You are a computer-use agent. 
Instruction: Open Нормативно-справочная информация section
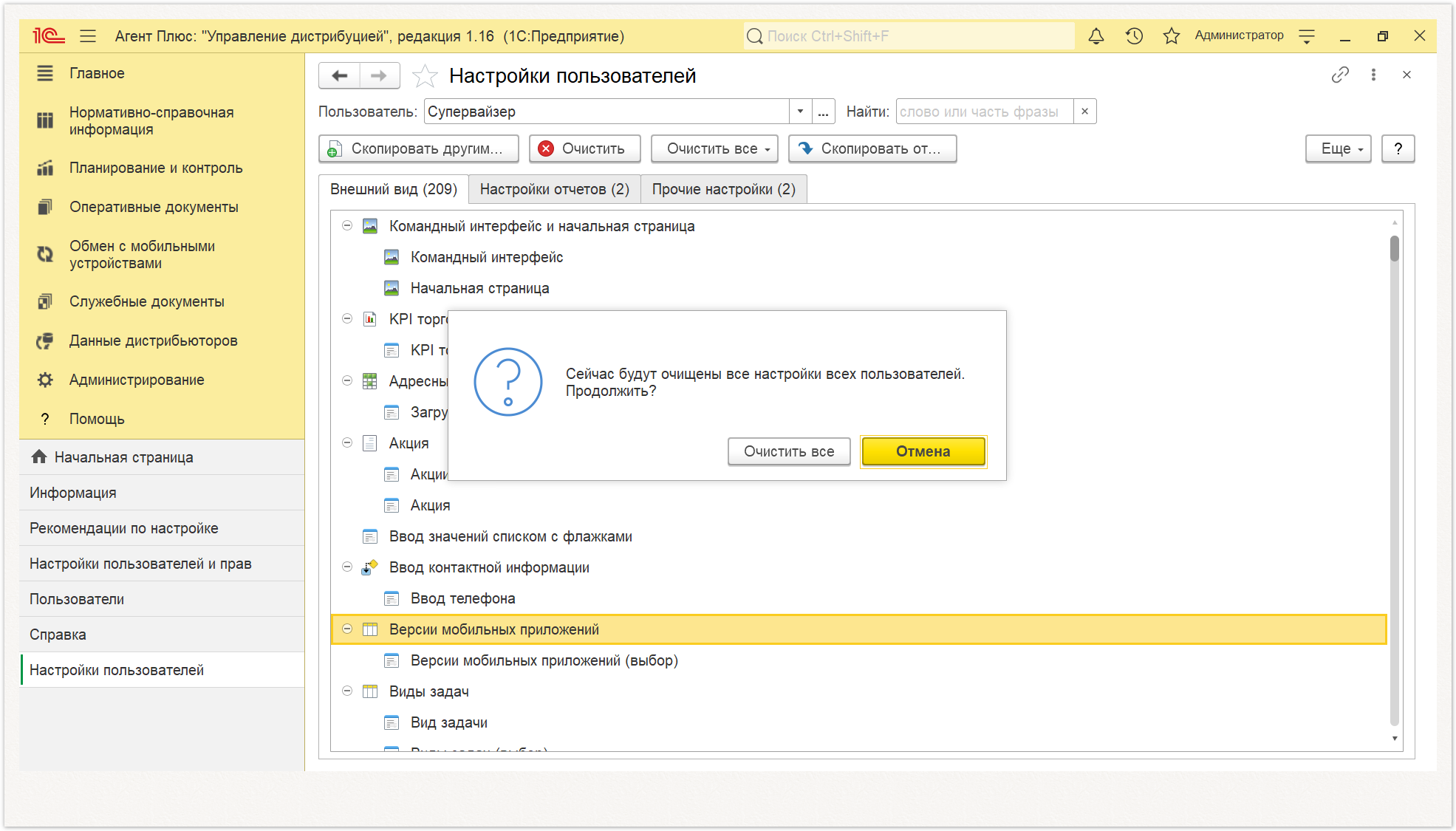(x=162, y=120)
